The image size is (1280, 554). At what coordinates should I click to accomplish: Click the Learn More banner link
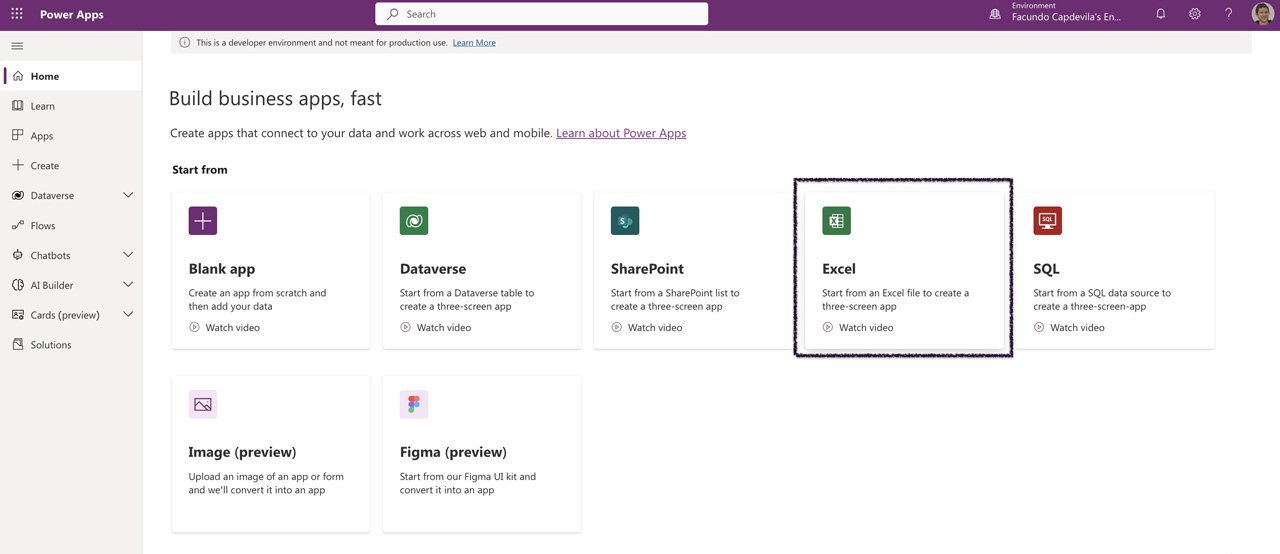474,43
